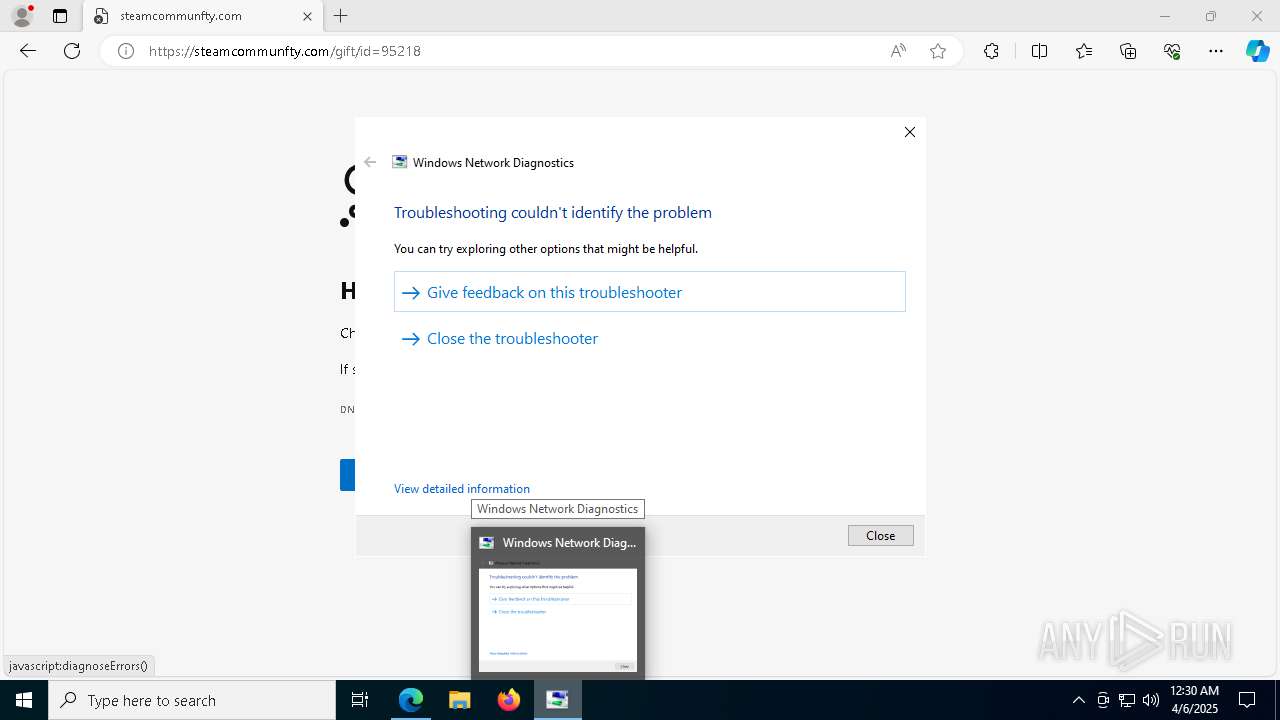Viewport: 1280px width, 720px height.
Task: Open View detailed information link
Action: (x=462, y=489)
